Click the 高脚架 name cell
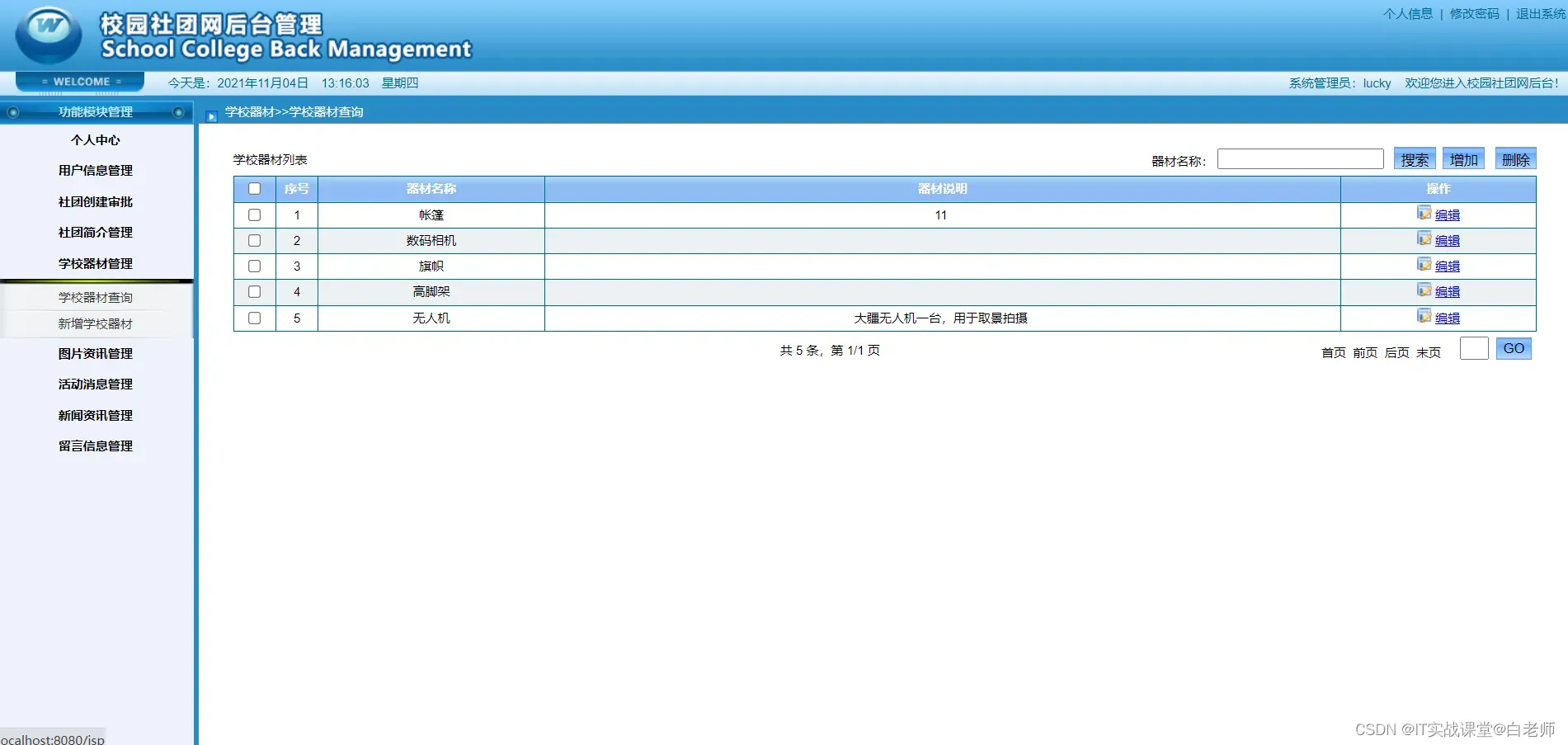 tap(431, 292)
